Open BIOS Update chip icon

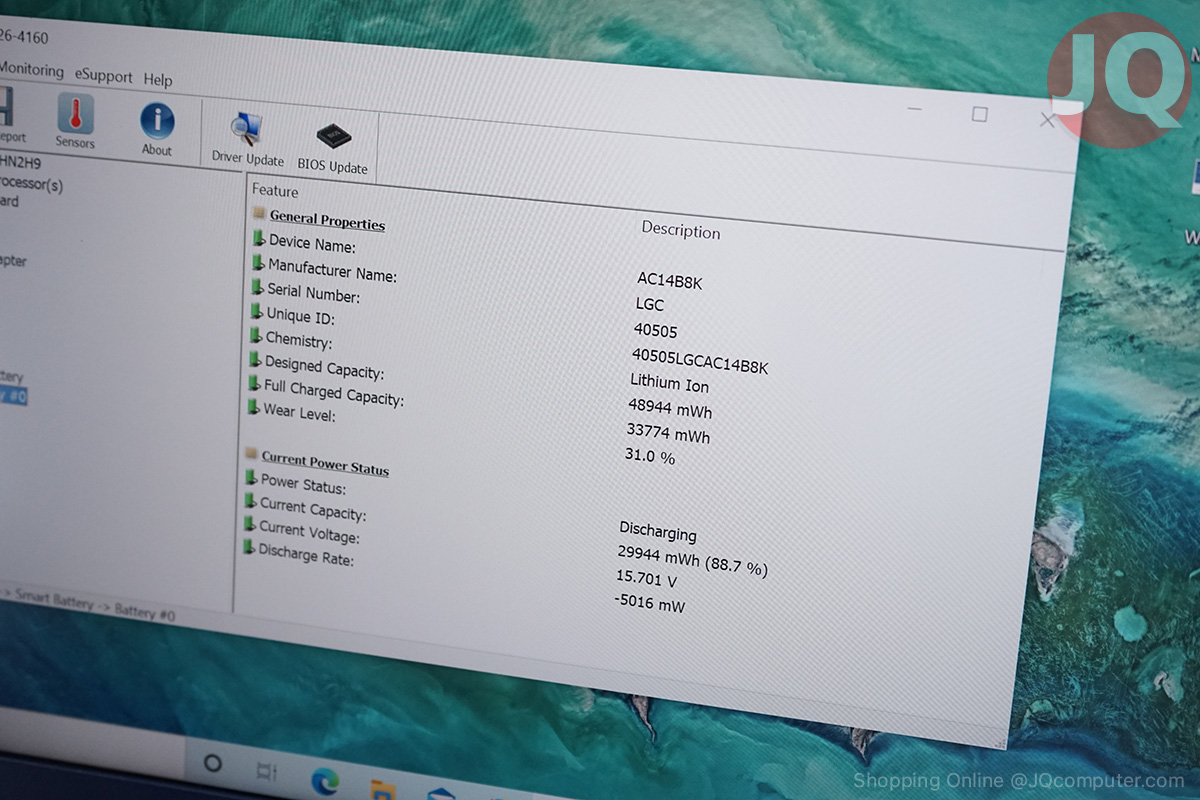pos(333,147)
